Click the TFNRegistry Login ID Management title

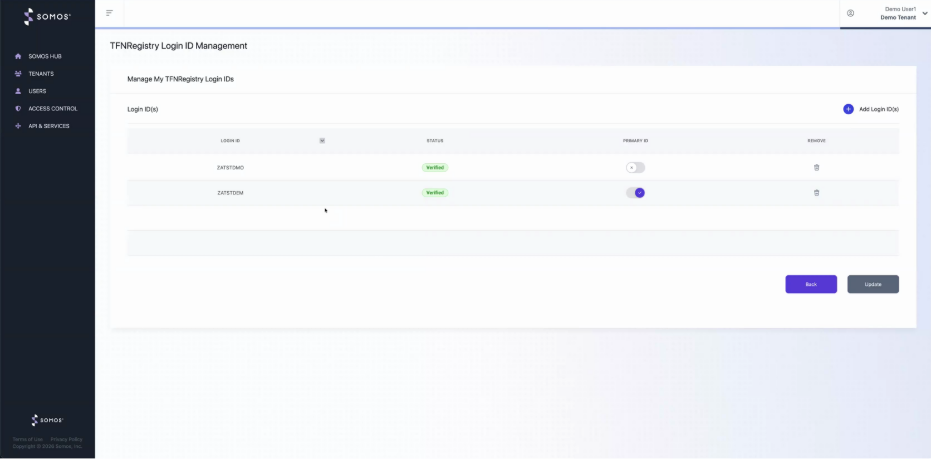(179, 46)
